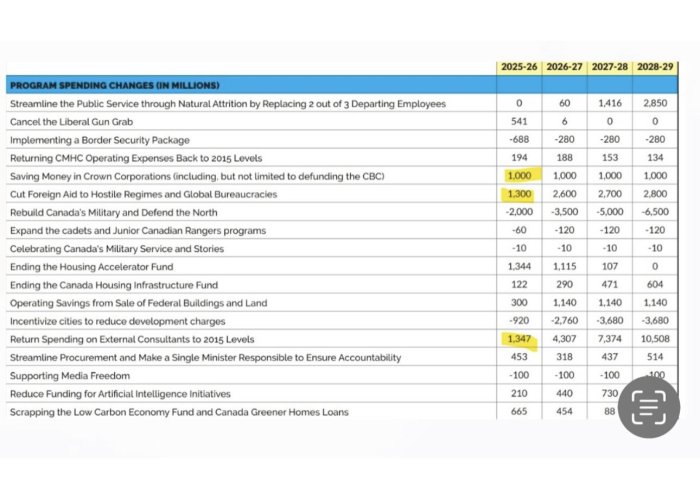Click the 10,508 value in 2028-29 column
Screen dimensions: 700x486
655,339
